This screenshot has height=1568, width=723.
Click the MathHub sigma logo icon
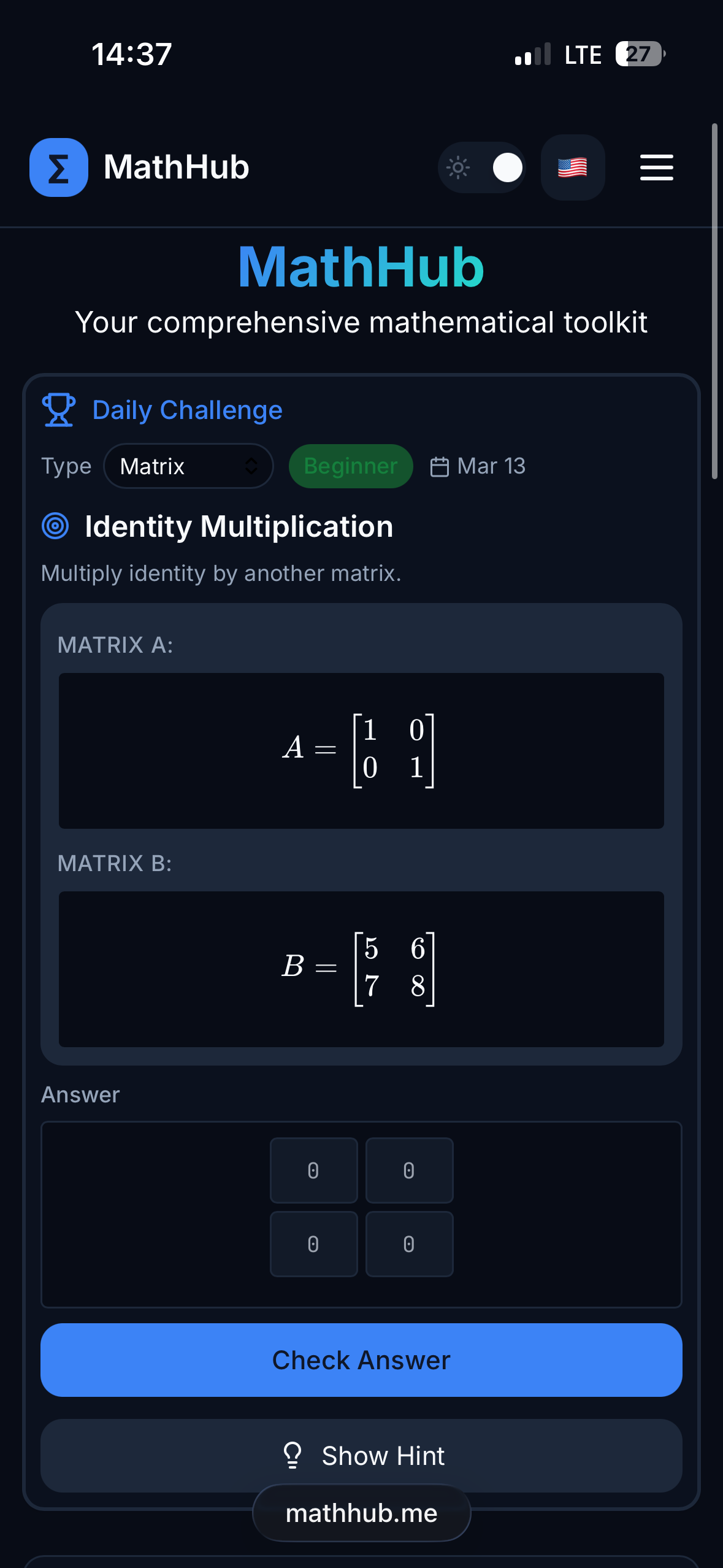point(58,167)
